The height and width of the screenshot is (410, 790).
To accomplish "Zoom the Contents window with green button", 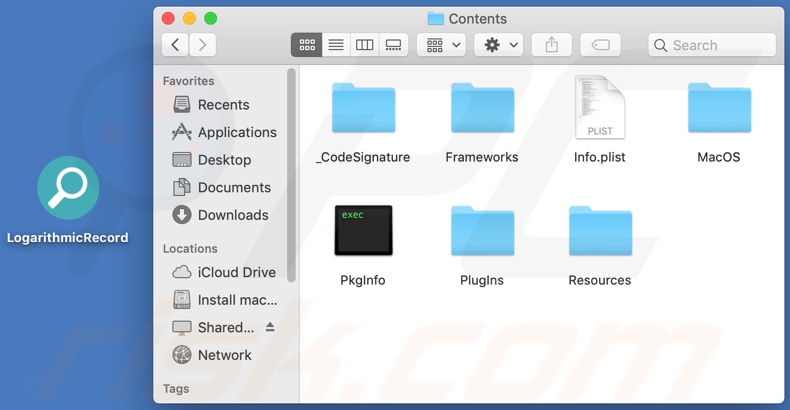I will tap(211, 19).
